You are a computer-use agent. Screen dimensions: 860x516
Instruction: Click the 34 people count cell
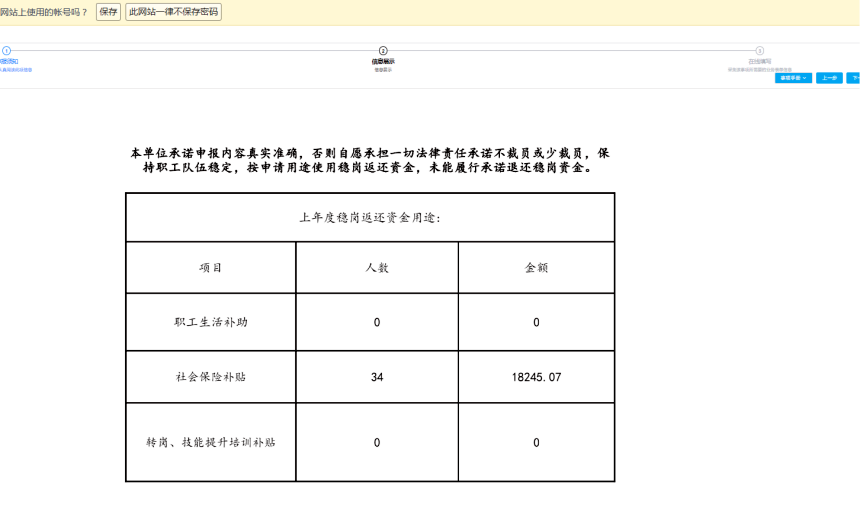pyautogui.click(x=377, y=377)
